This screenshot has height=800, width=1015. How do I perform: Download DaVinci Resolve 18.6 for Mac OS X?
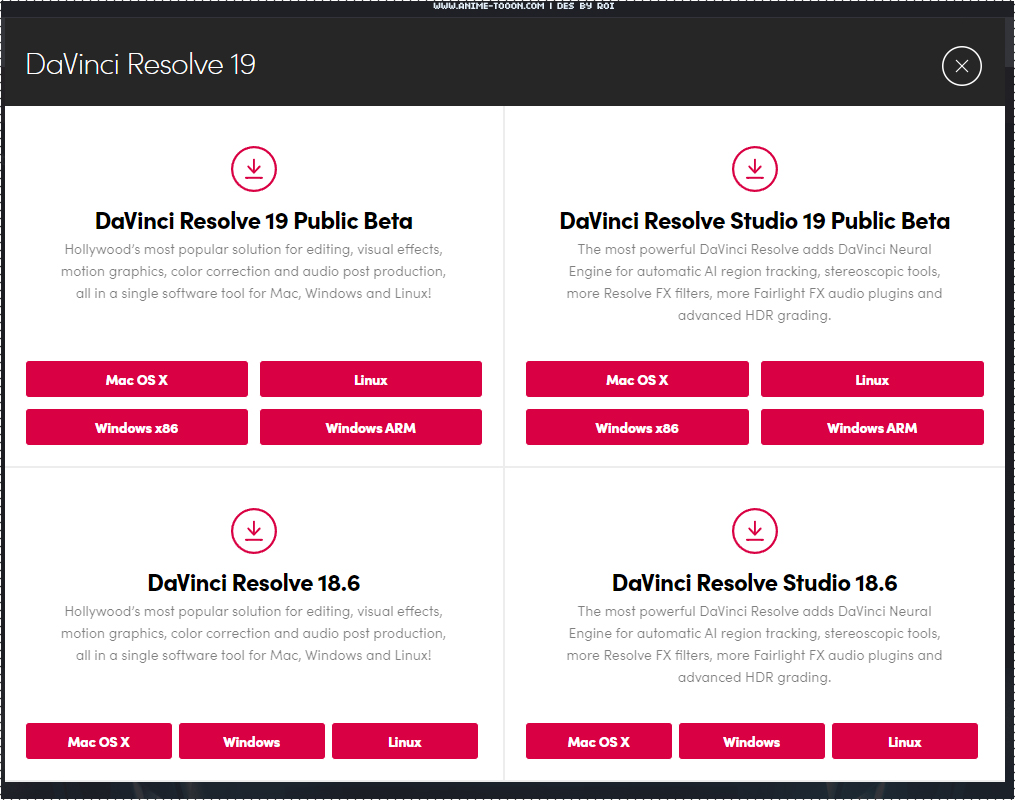[x=99, y=741]
